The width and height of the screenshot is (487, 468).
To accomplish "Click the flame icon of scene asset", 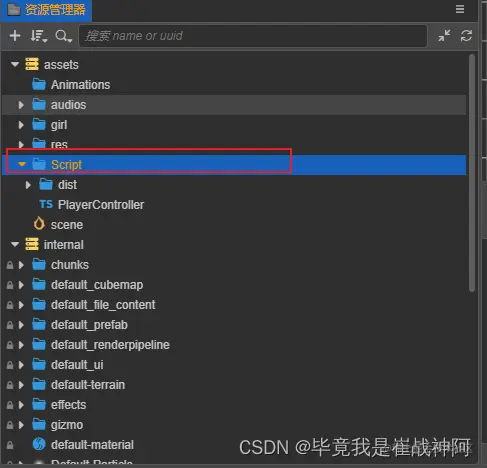I will [x=39, y=224].
